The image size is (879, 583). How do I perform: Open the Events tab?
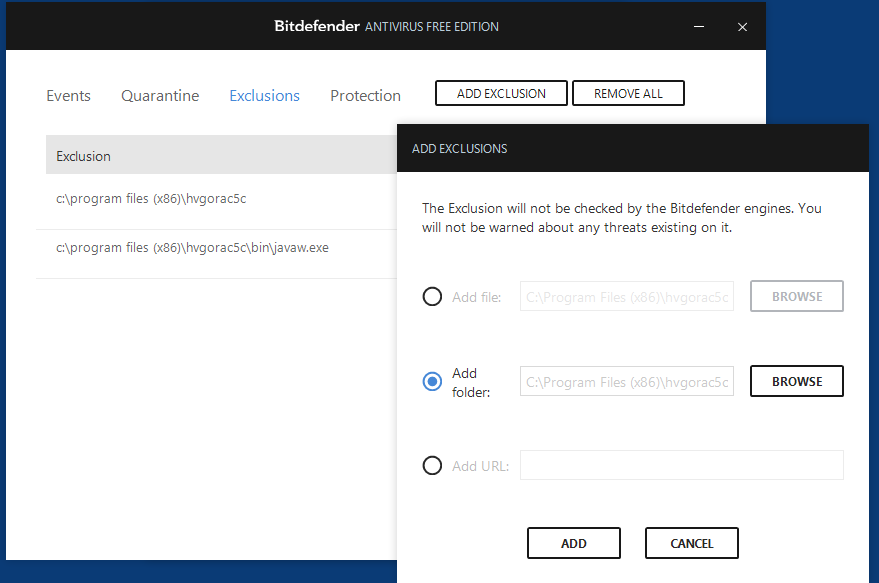[x=68, y=96]
